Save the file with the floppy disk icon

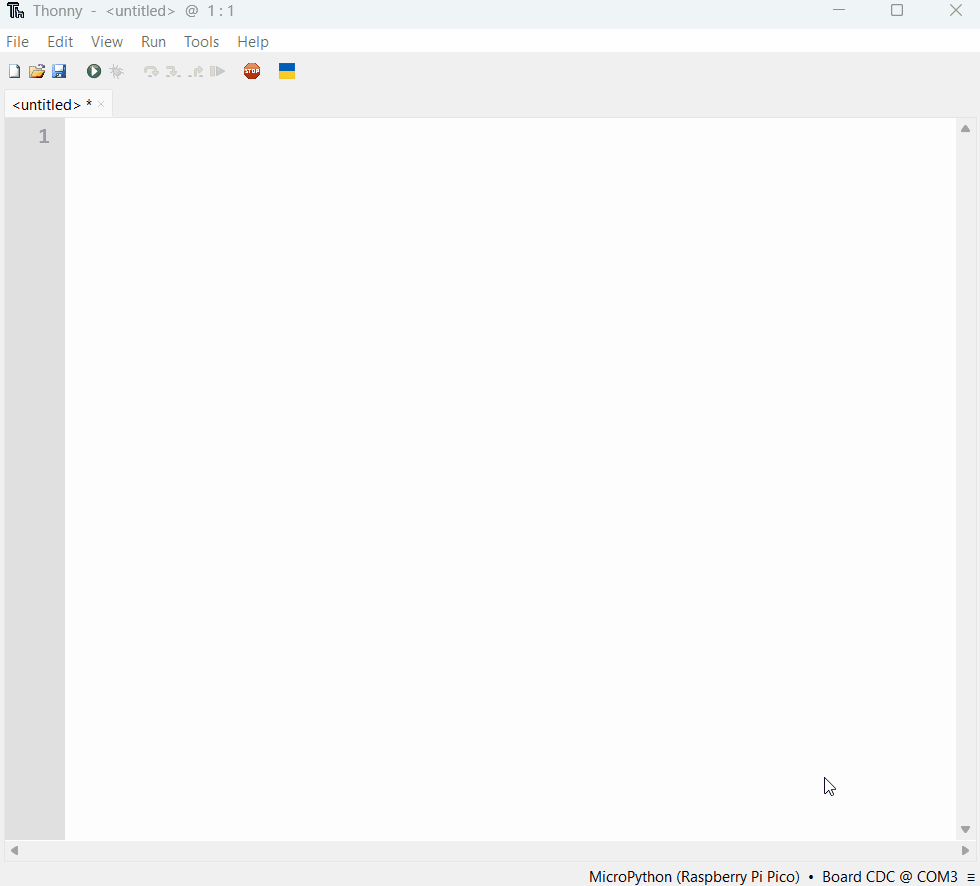point(59,71)
